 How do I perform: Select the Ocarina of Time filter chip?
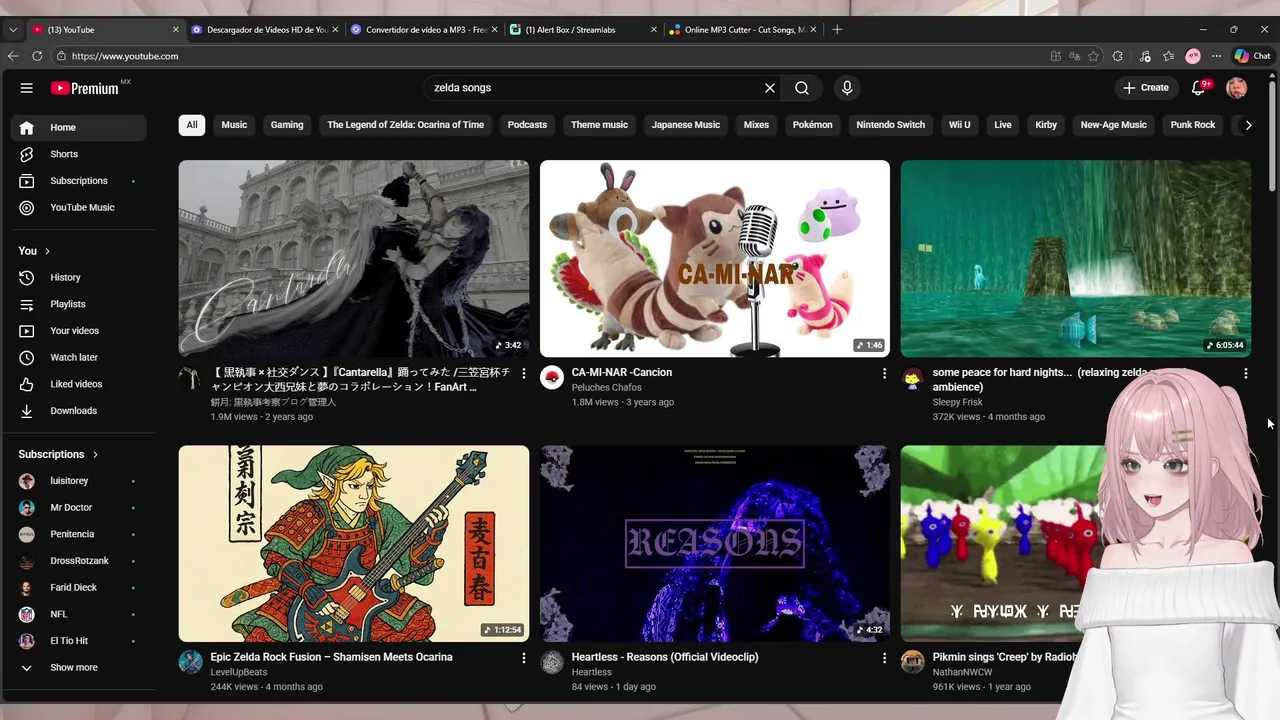(x=405, y=125)
